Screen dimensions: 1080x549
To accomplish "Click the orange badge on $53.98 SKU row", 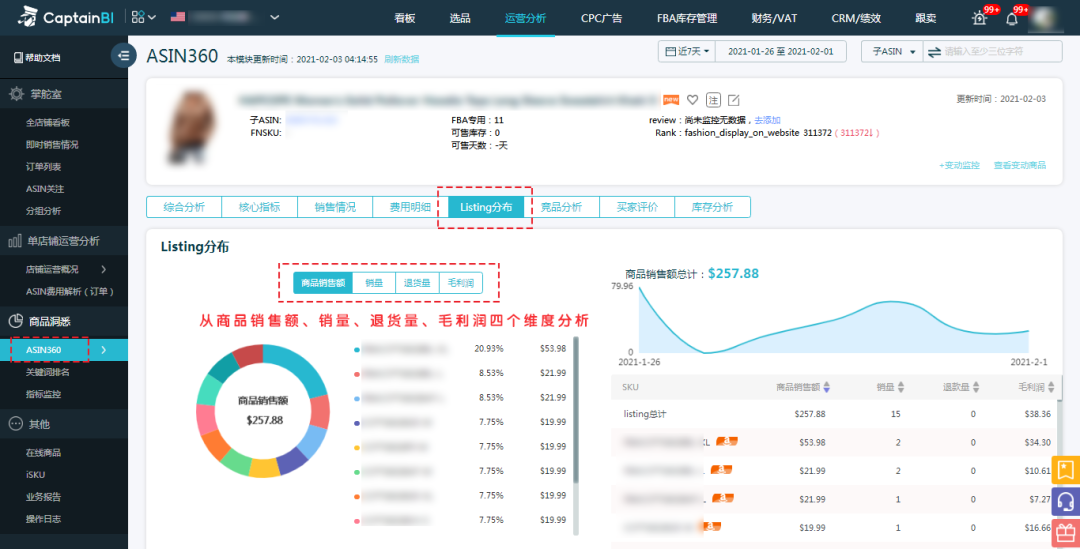I will point(727,442).
